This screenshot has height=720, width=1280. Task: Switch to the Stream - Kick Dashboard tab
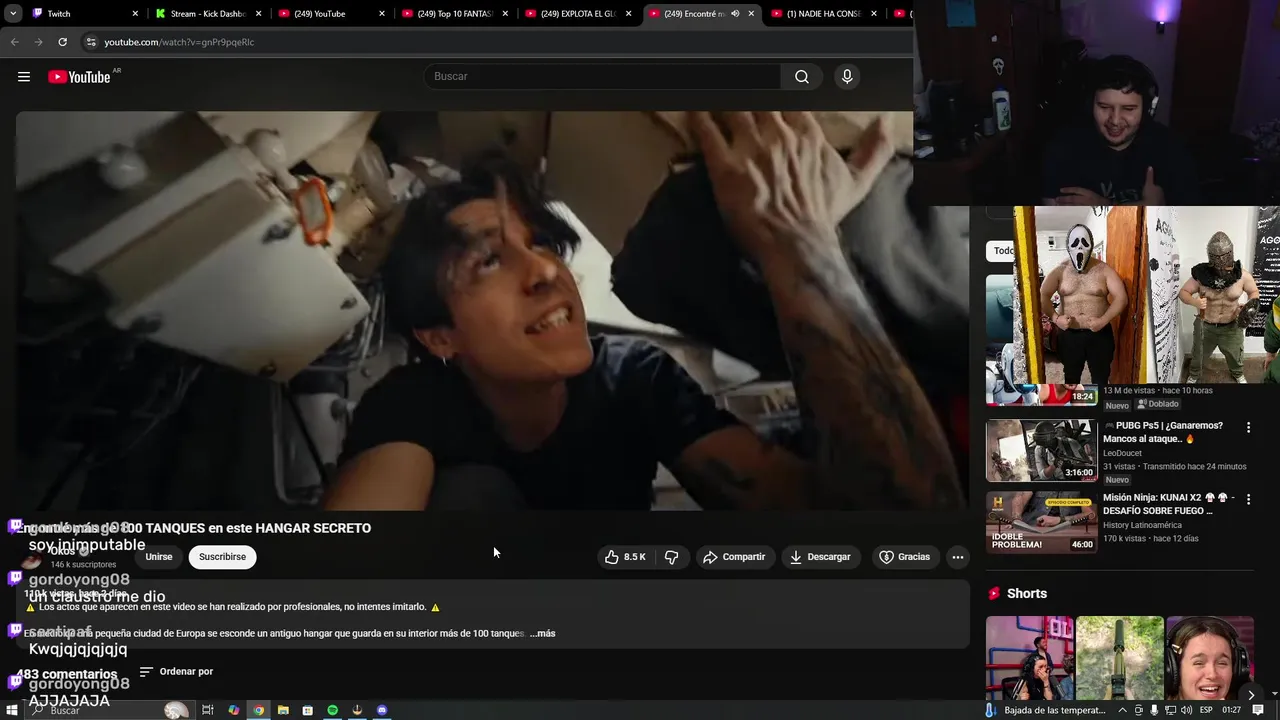208,14
